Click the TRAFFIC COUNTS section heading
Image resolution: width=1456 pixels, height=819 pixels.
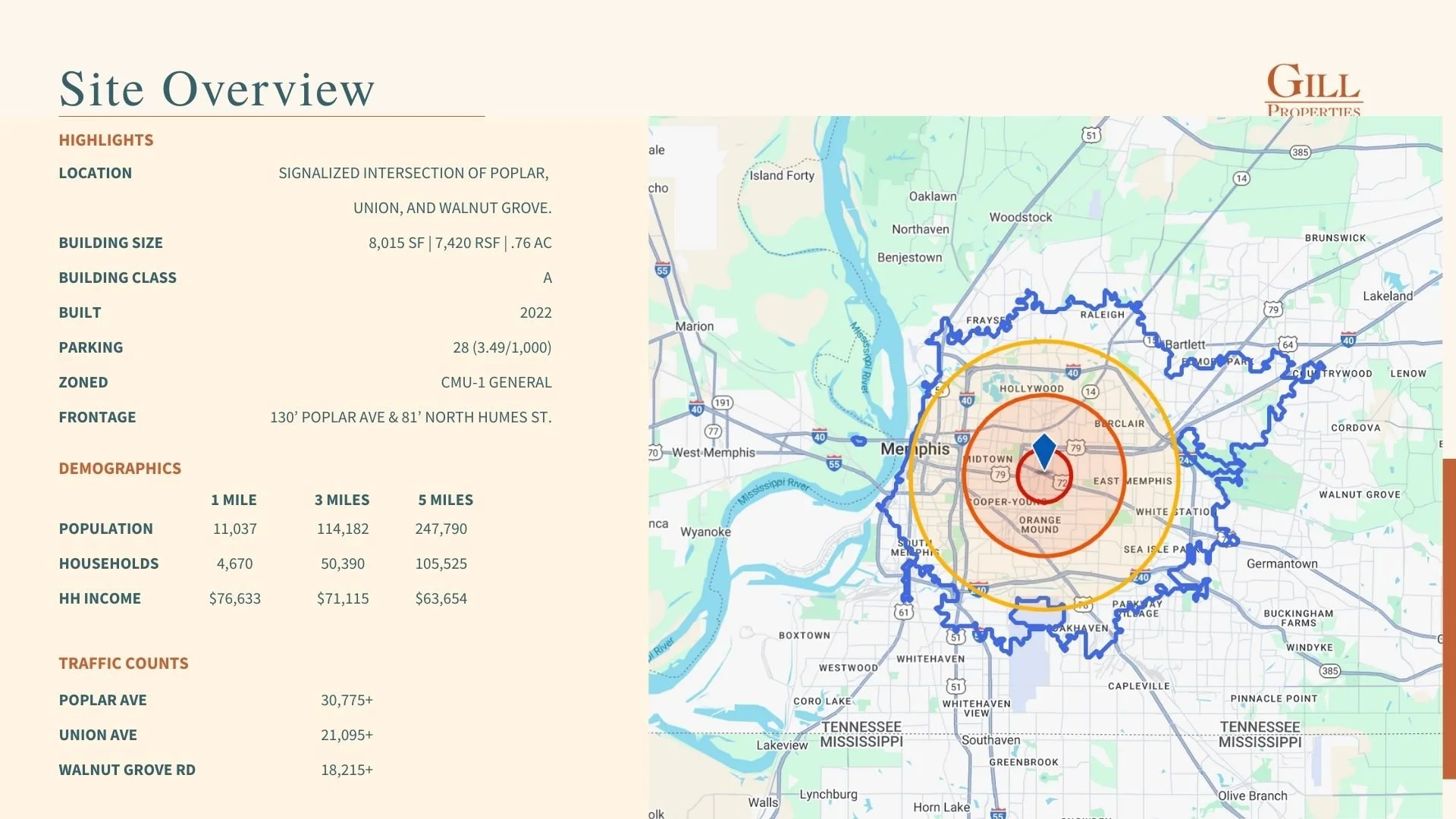click(124, 664)
